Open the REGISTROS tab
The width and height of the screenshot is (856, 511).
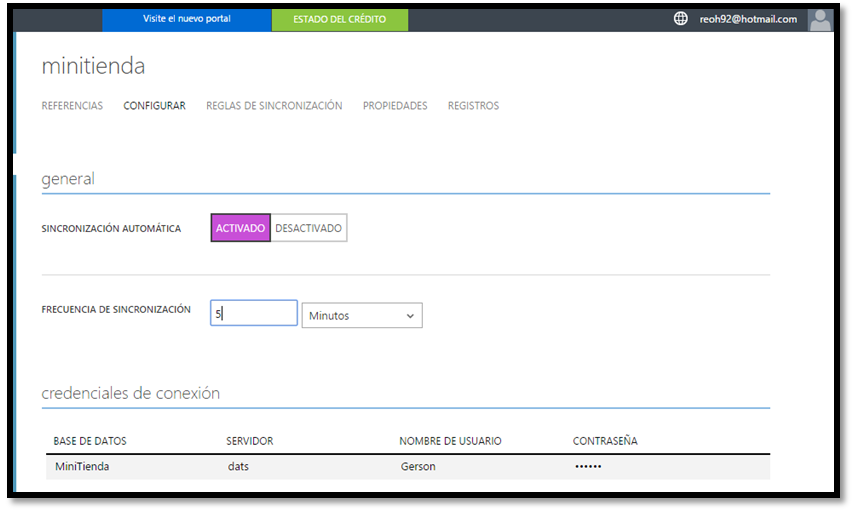(x=473, y=106)
